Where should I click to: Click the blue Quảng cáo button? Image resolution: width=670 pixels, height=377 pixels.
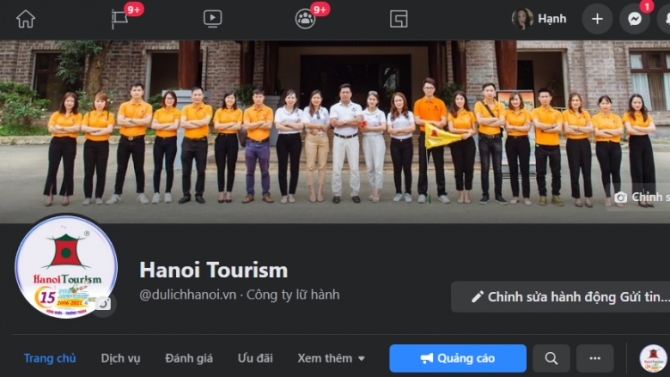pos(458,358)
